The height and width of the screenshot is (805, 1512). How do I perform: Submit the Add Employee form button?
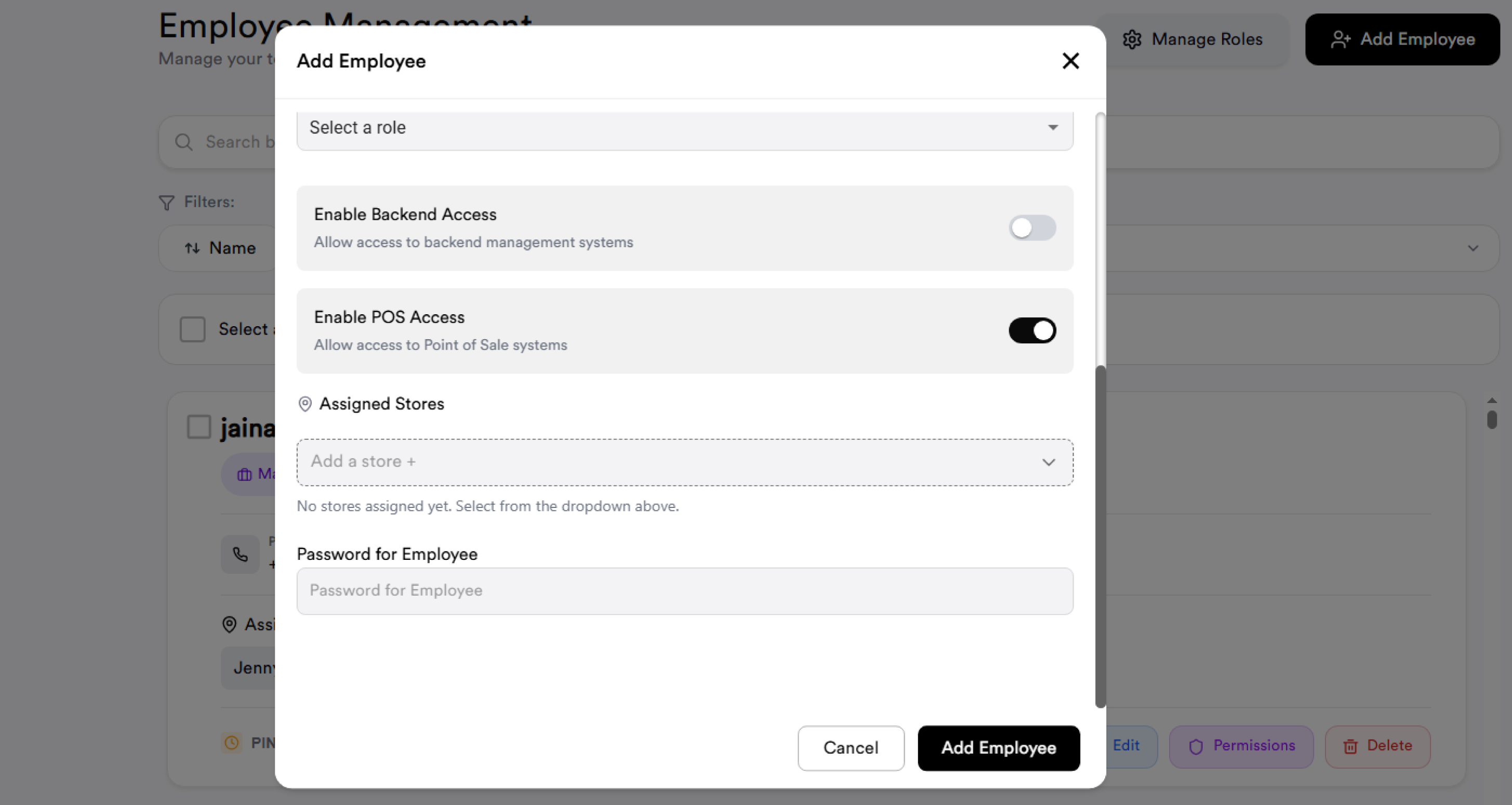999,747
